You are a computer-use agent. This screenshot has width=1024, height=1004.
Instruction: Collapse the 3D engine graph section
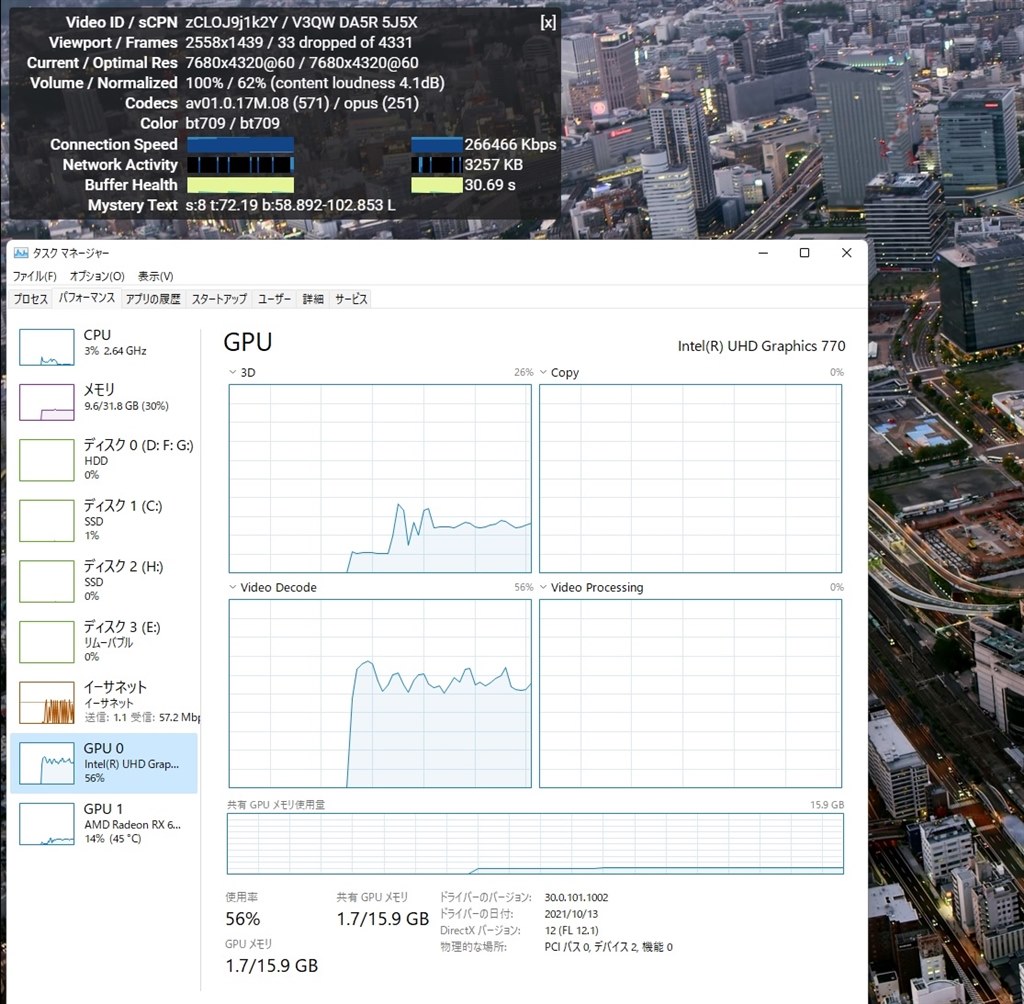232,372
